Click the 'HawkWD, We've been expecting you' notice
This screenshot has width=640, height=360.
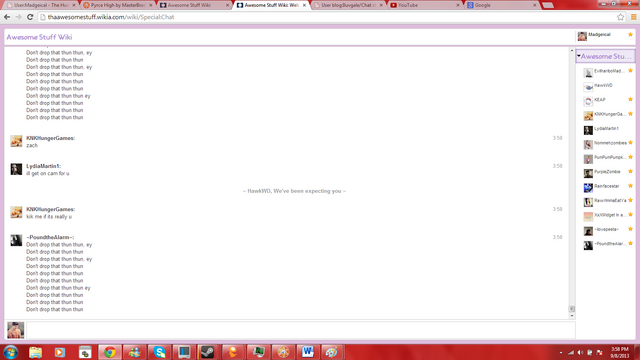coord(294,191)
